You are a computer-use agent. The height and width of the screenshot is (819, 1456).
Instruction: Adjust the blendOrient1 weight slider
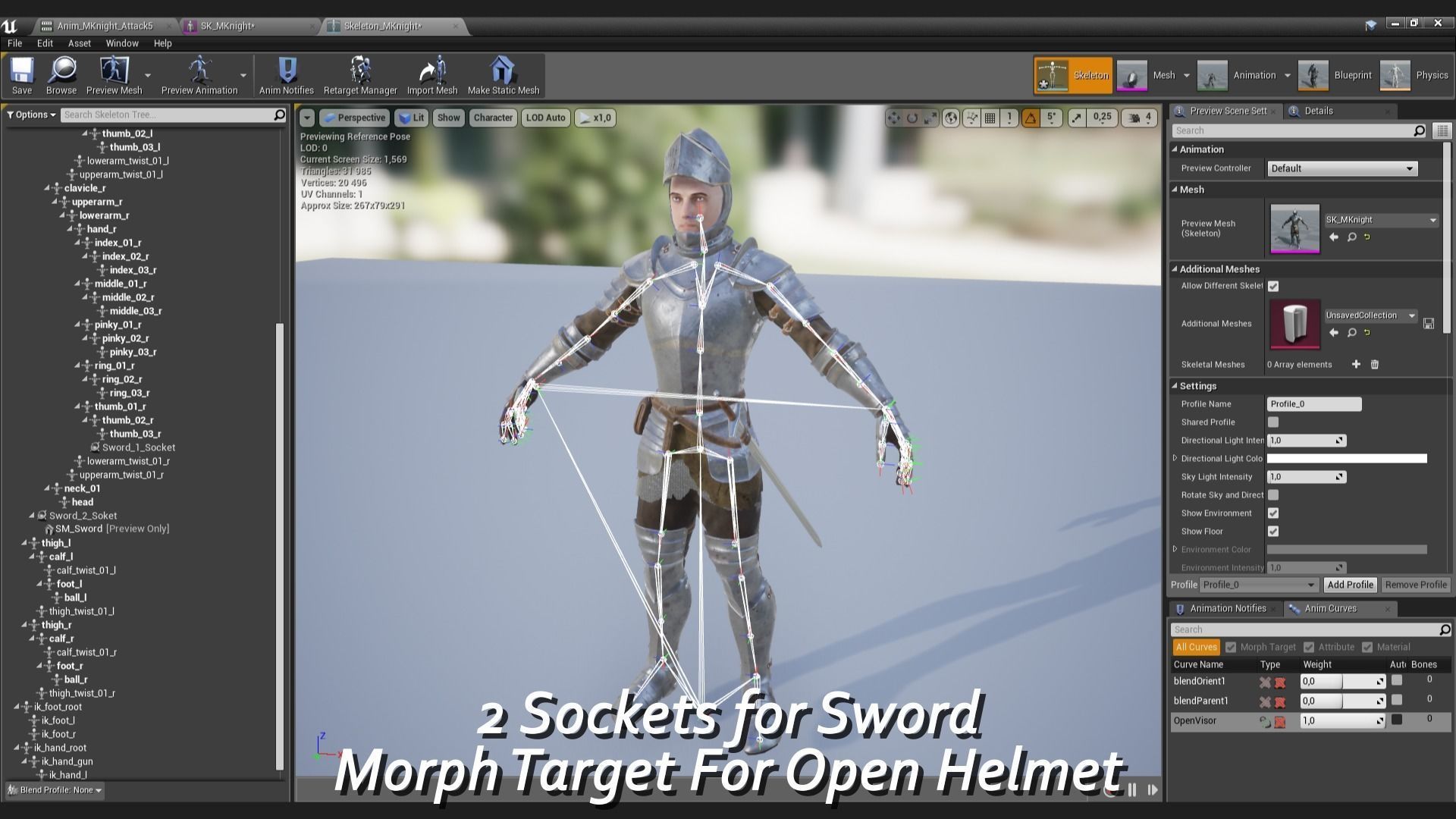pyautogui.click(x=1343, y=681)
